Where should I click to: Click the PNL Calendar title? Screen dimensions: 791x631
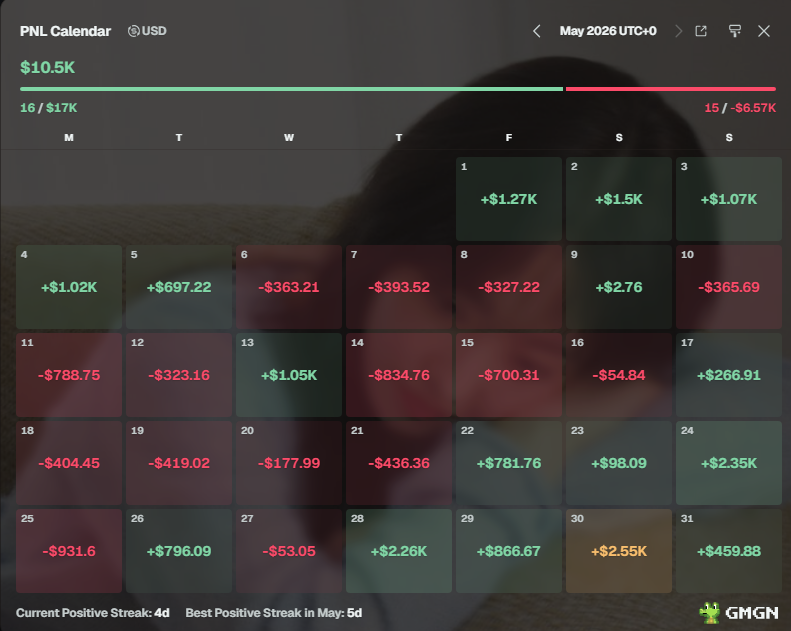pos(65,31)
